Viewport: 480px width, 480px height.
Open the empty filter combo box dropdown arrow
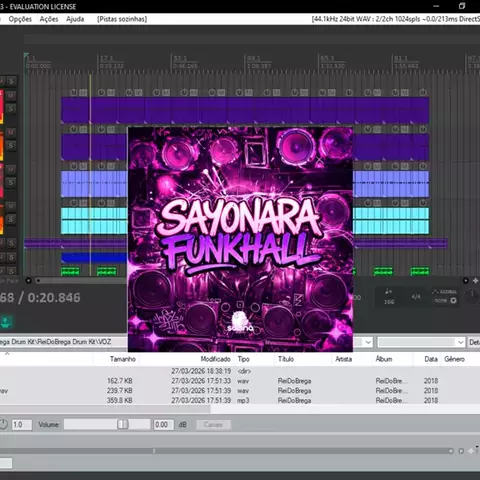click(x=461, y=342)
